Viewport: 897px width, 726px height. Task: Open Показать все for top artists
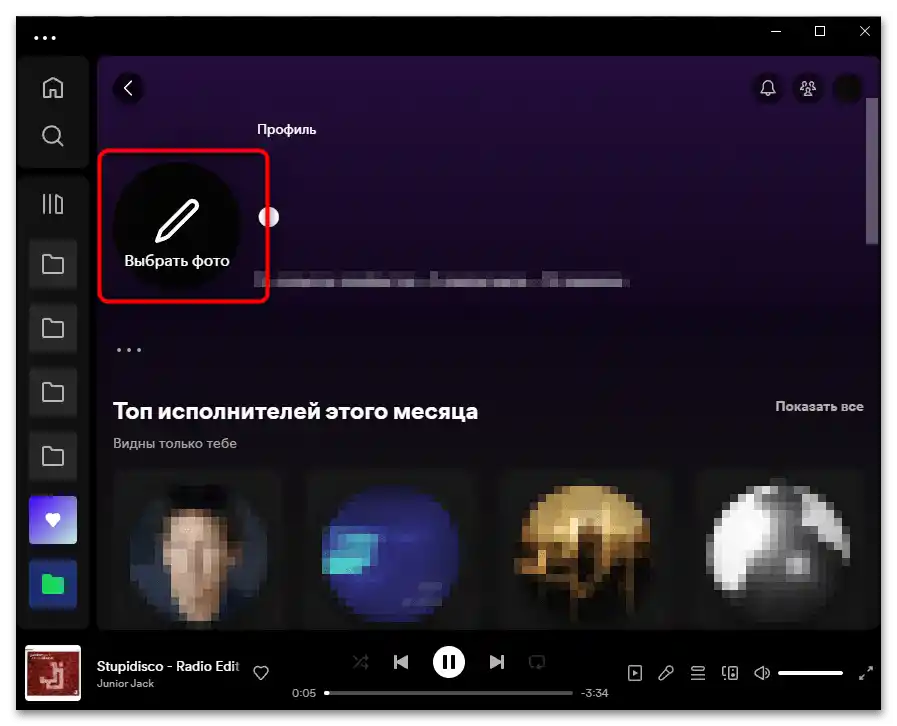point(822,406)
